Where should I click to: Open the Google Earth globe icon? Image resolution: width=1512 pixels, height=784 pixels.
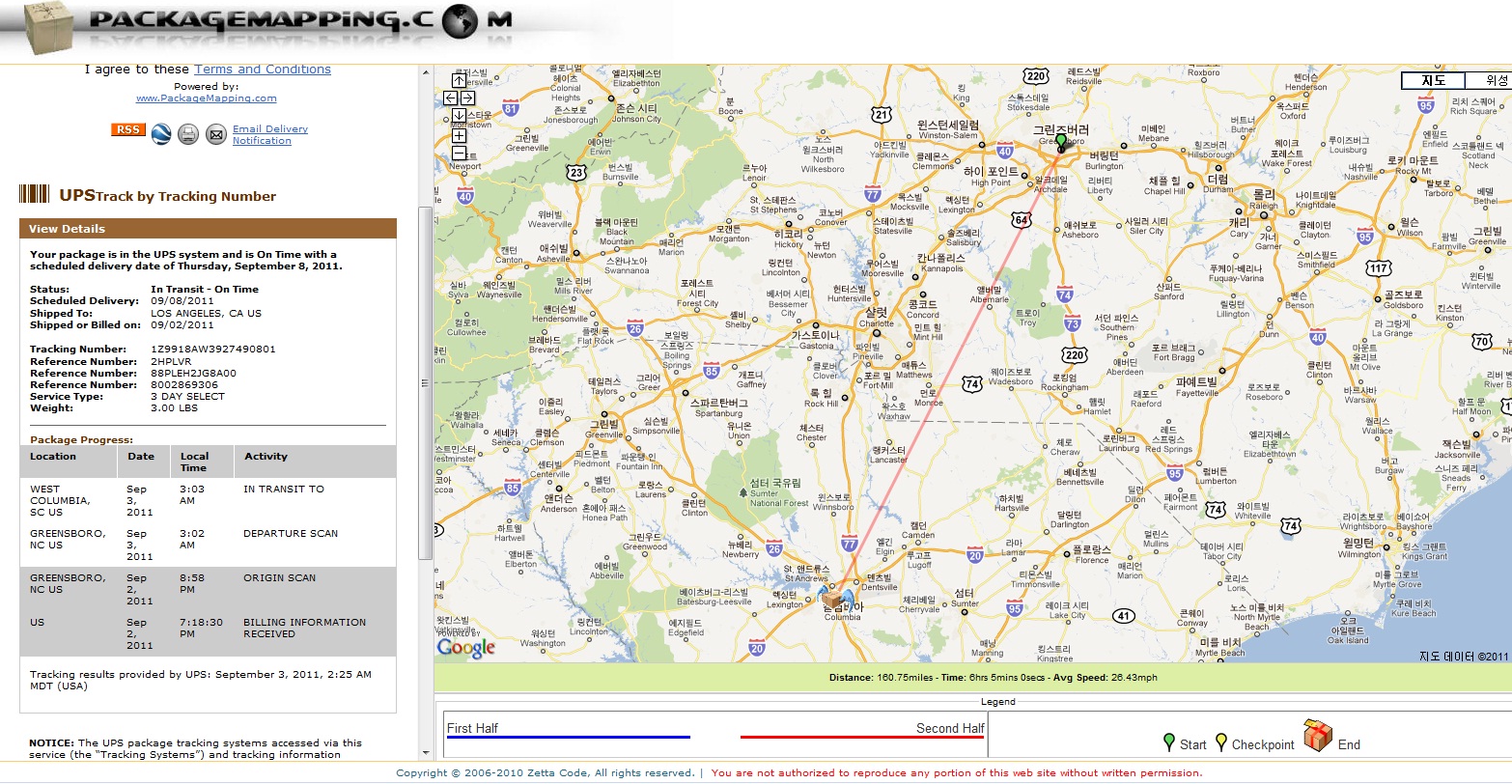160,134
